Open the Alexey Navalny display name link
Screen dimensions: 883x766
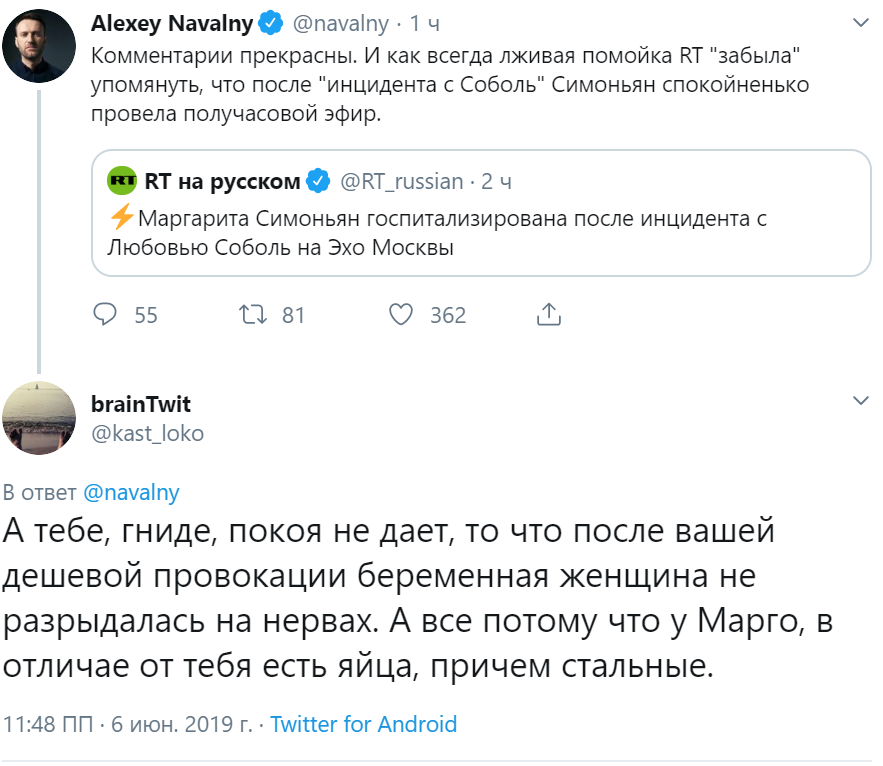(171, 22)
